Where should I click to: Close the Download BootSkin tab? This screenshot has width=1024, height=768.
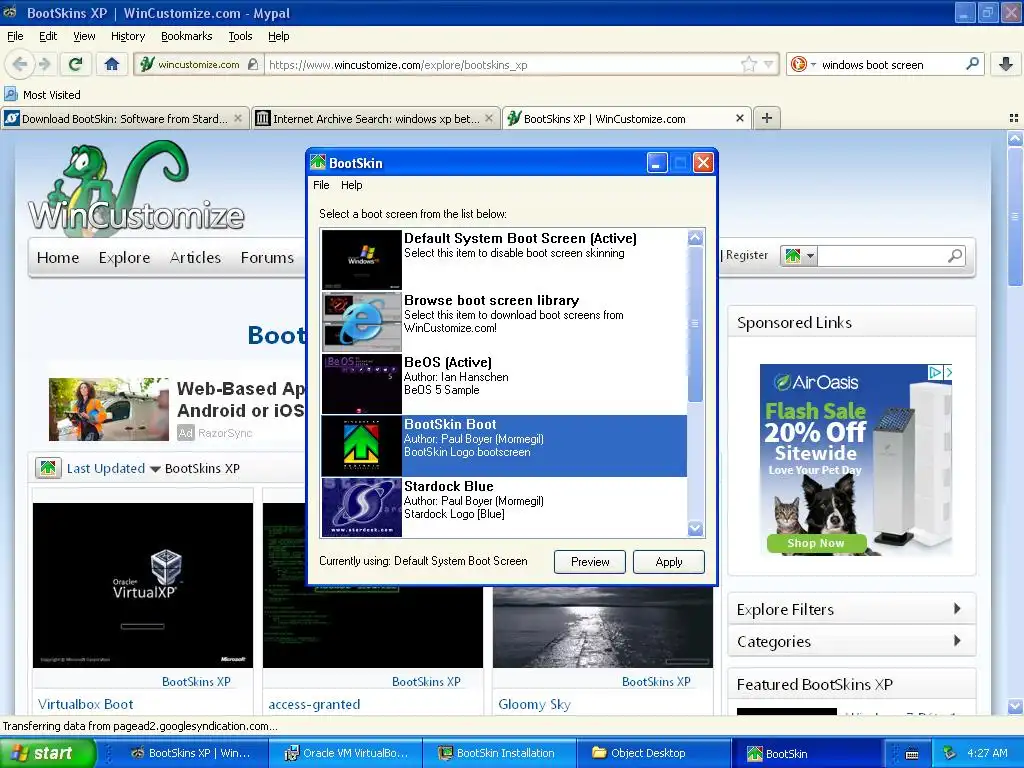pos(238,118)
